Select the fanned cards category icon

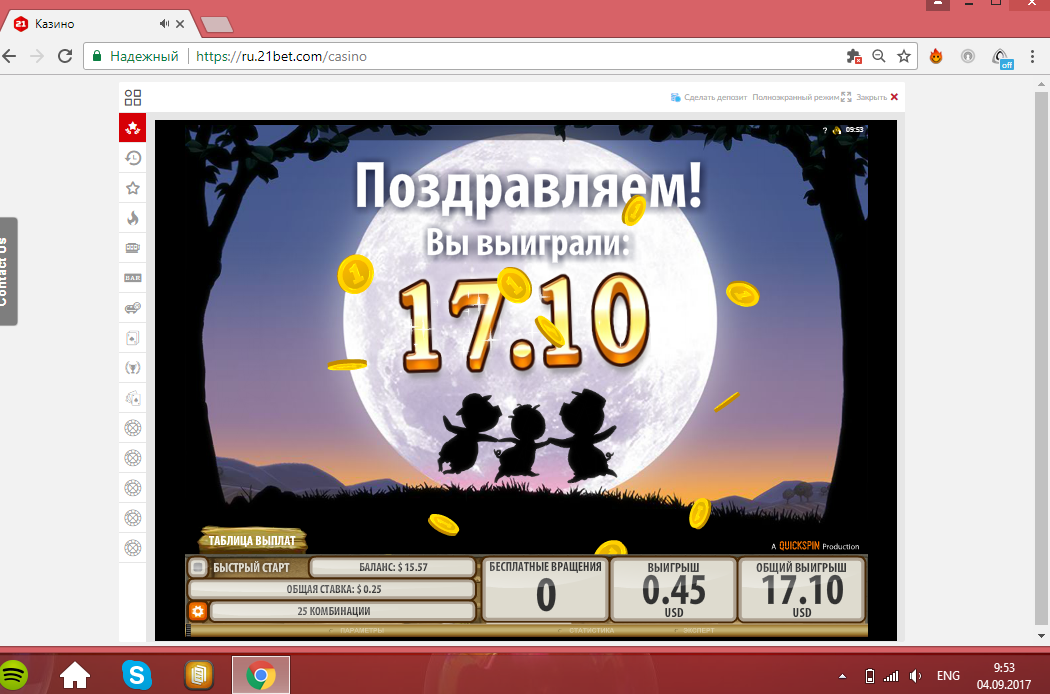pyautogui.click(x=133, y=398)
